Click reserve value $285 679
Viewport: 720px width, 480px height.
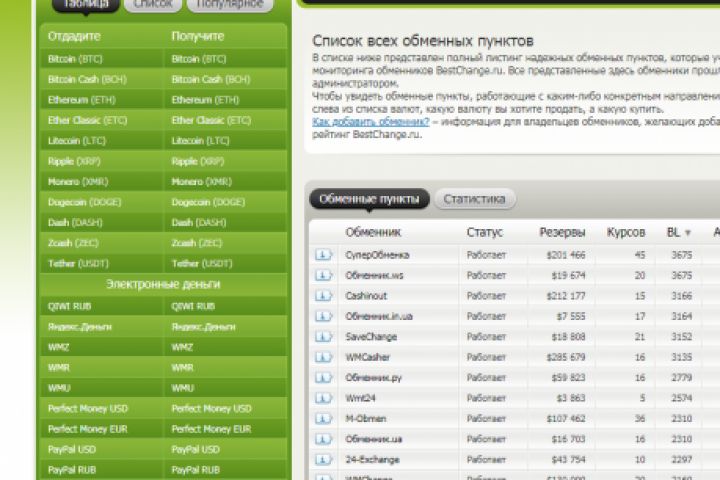click(x=566, y=357)
